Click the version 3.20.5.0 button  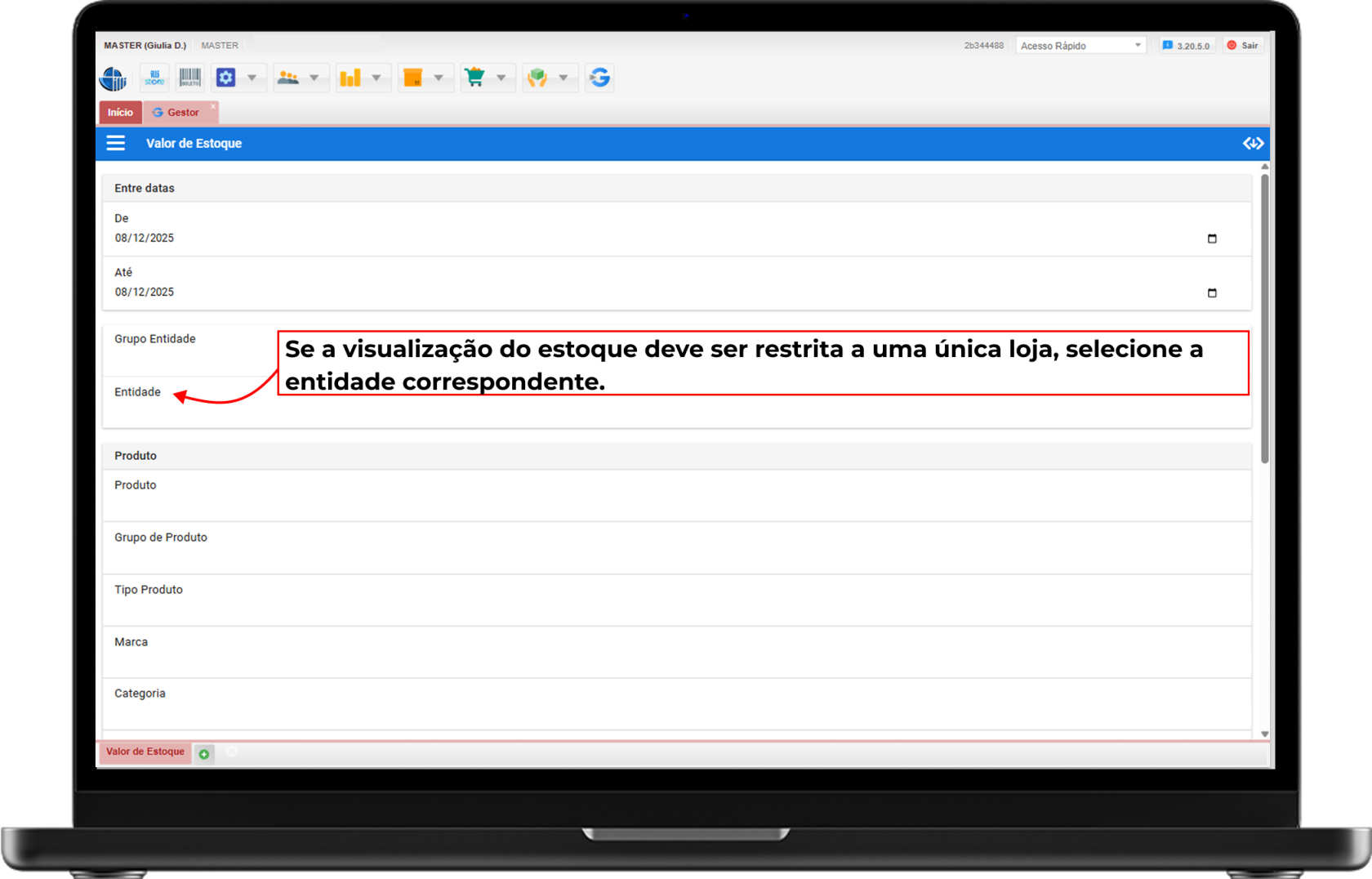1186,46
